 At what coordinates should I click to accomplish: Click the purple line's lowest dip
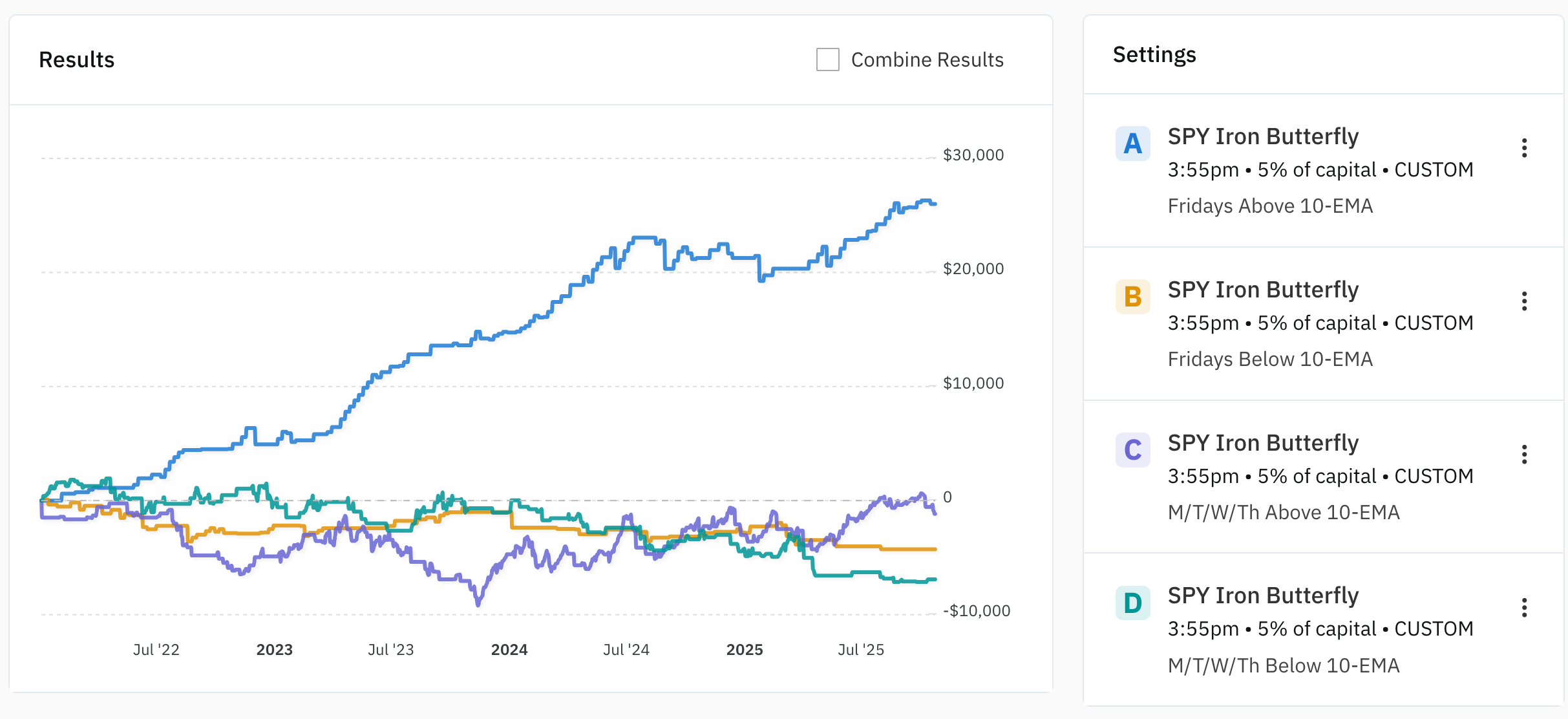pyautogui.click(x=478, y=604)
